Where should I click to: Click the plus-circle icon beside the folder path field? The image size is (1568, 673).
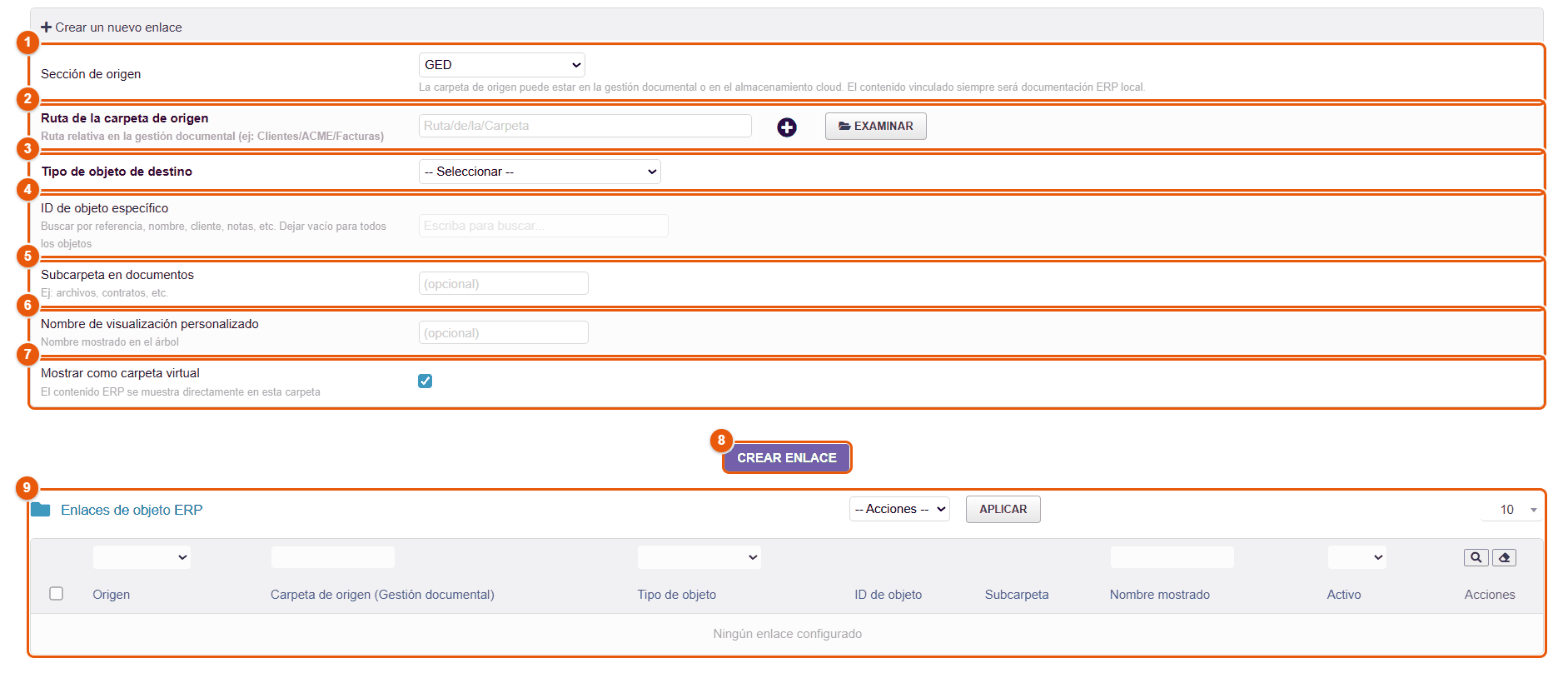[787, 127]
